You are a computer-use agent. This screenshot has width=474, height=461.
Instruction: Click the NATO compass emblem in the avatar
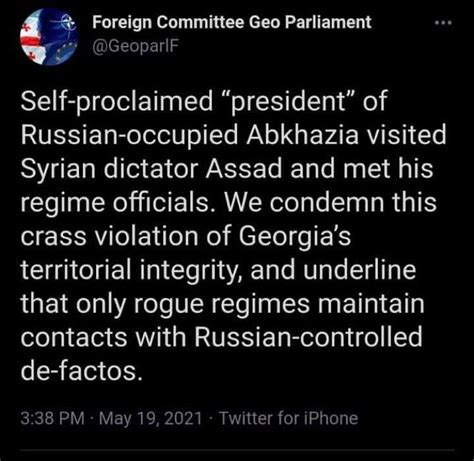(66, 23)
